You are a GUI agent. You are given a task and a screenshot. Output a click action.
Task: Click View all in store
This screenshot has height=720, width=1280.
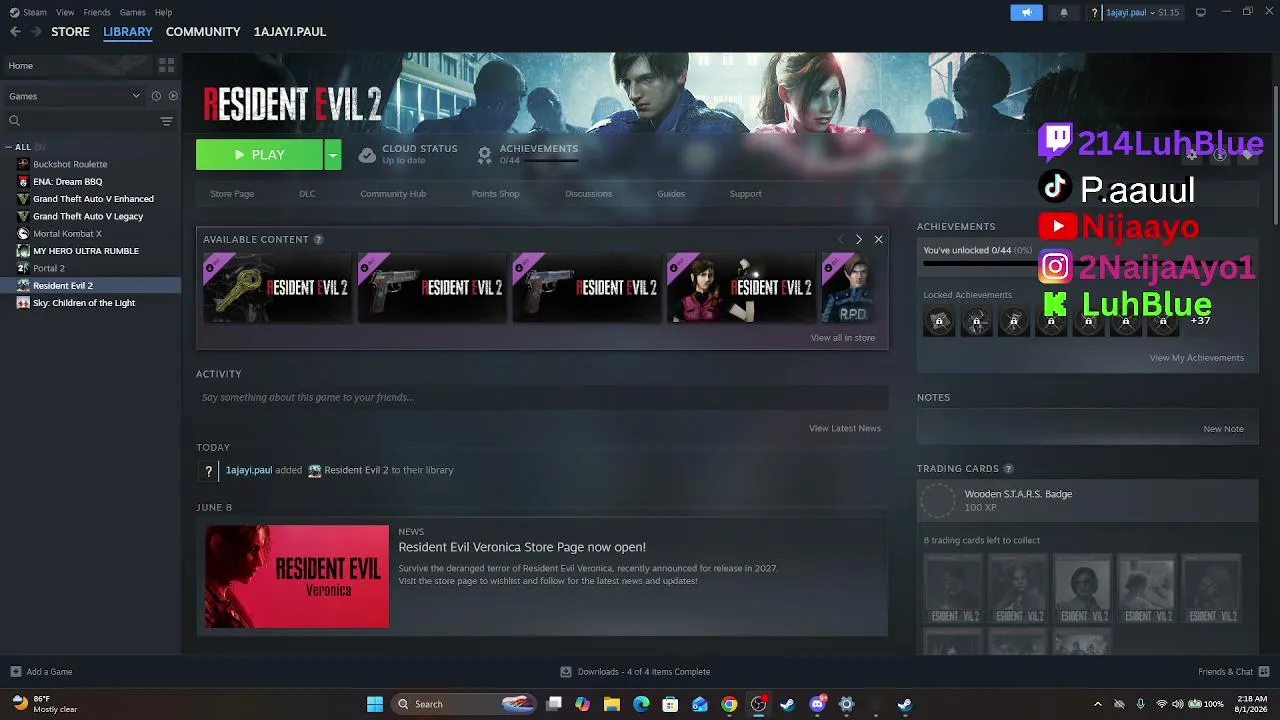point(843,338)
